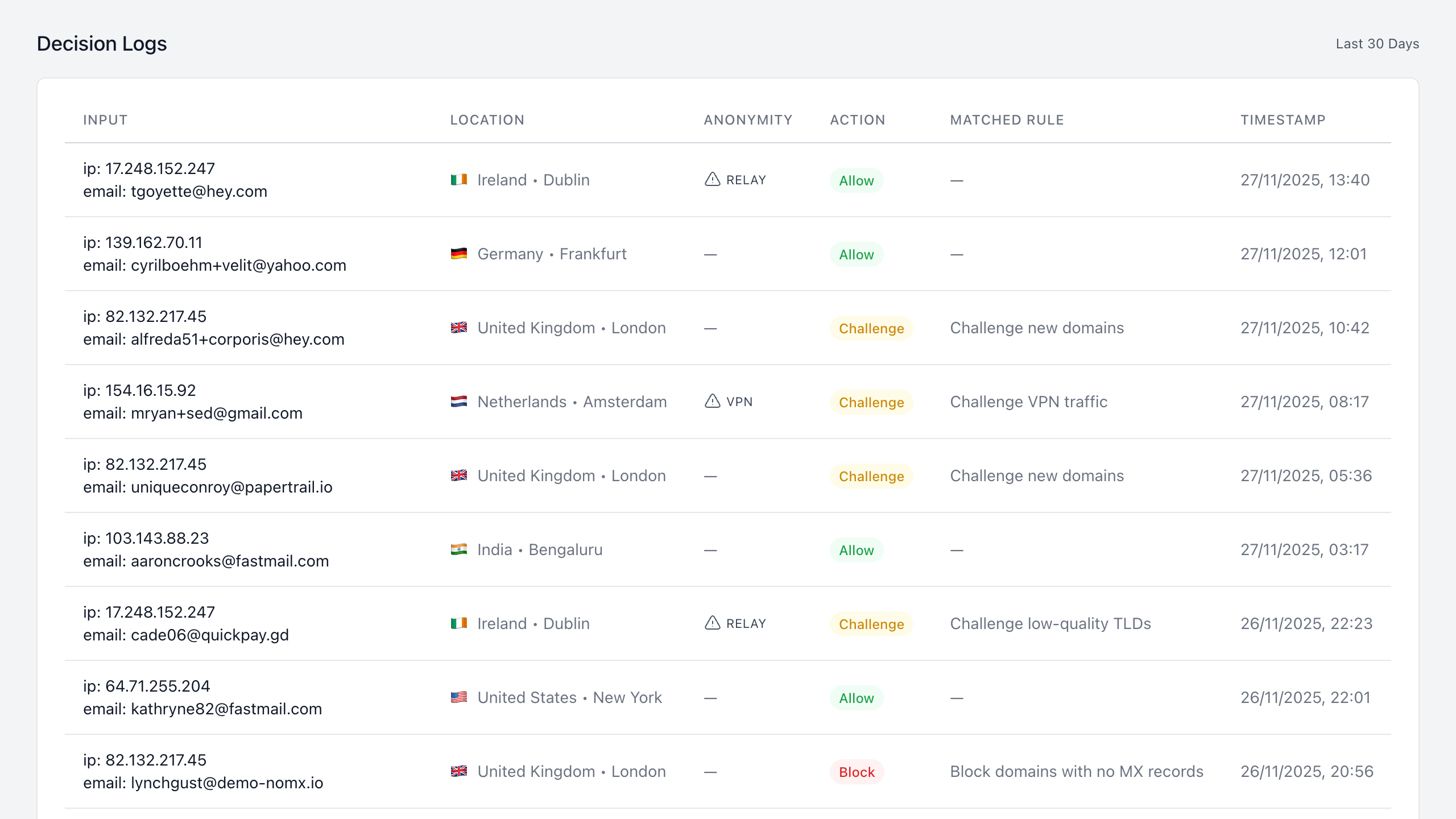Click the RELAY warning icon in the top row
This screenshot has height=819, width=1456.
(712, 180)
